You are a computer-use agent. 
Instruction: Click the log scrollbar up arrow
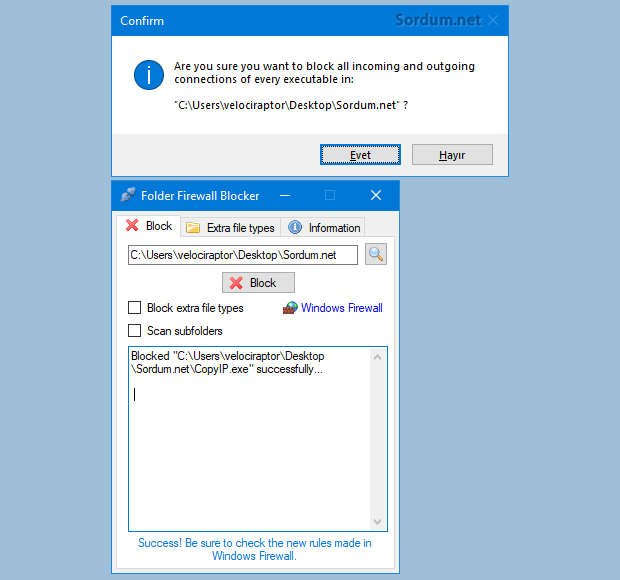[x=378, y=357]
